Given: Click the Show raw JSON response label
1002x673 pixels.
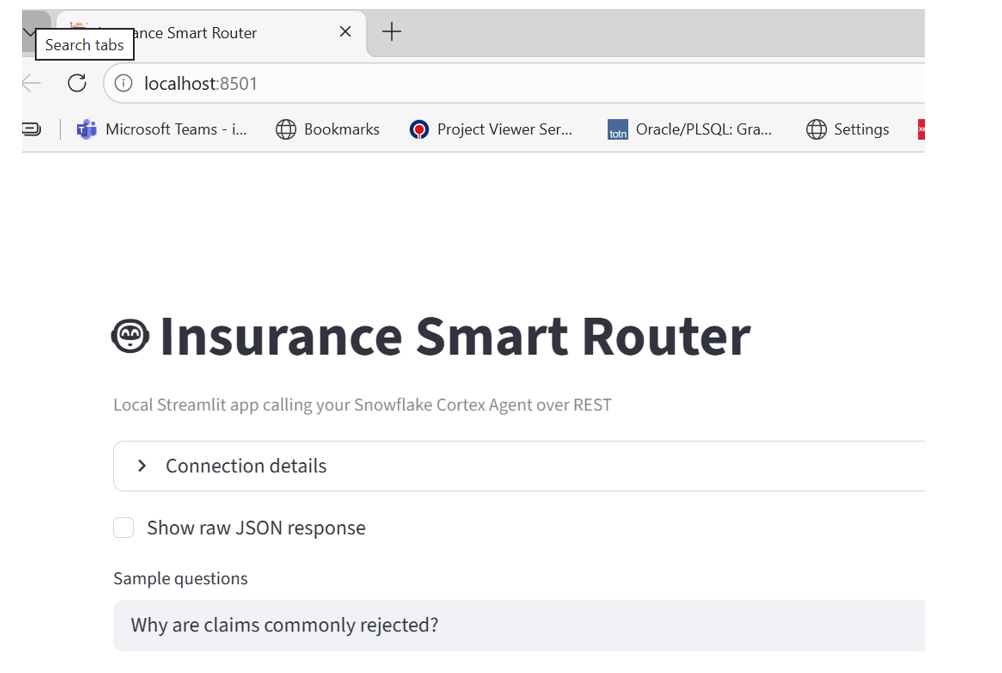Looking at the screenshot, I should [x=256, y=528].
